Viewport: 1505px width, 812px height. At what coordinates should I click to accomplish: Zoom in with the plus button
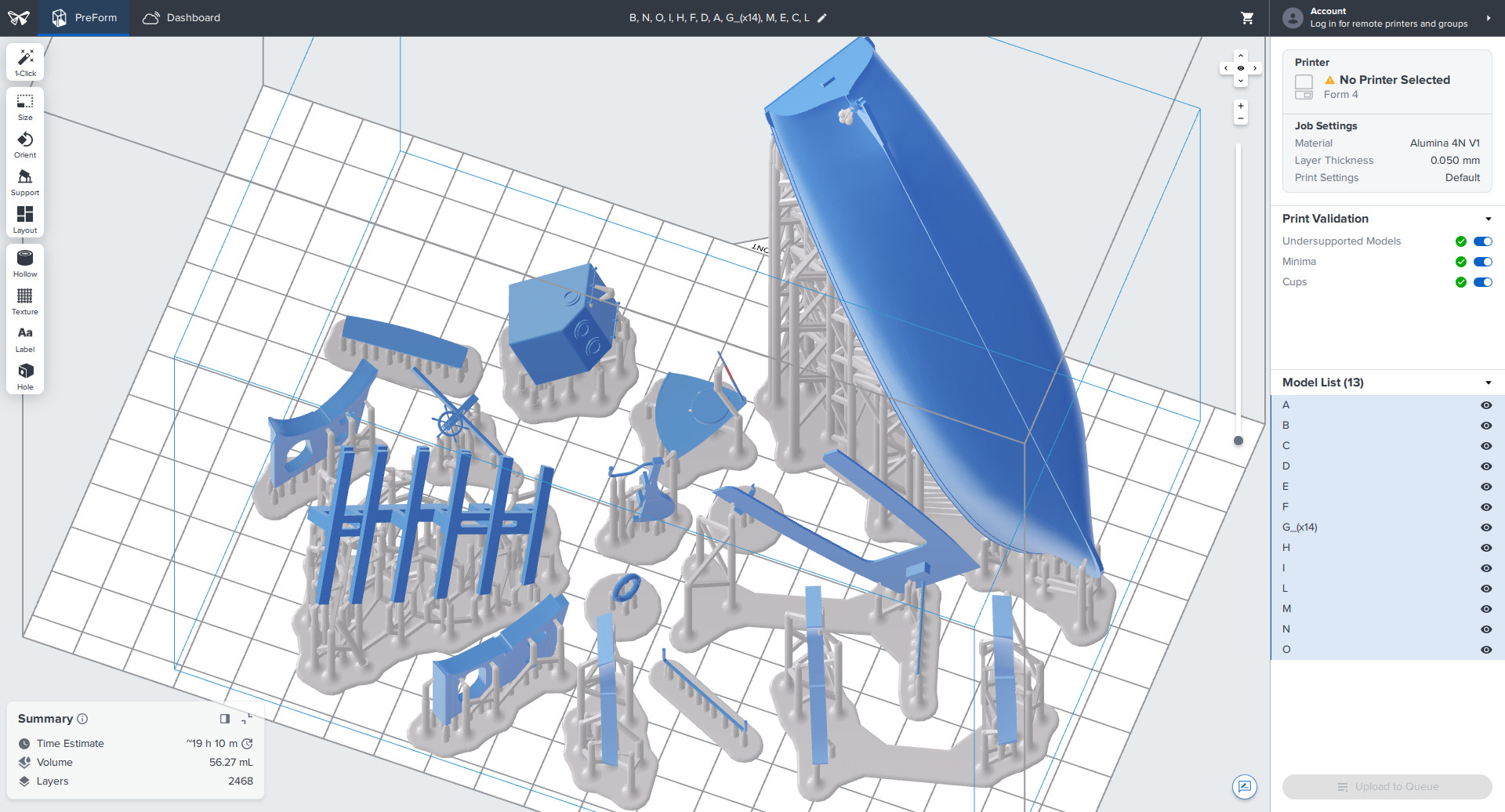click(1241, 106)
